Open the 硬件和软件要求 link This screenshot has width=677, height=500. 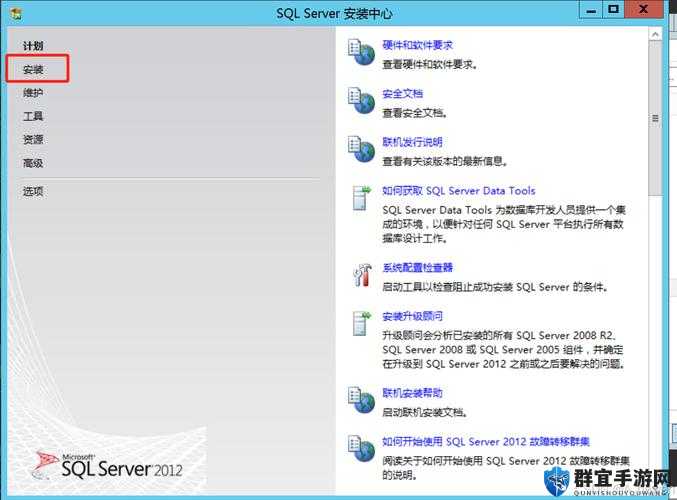(417, 45)
